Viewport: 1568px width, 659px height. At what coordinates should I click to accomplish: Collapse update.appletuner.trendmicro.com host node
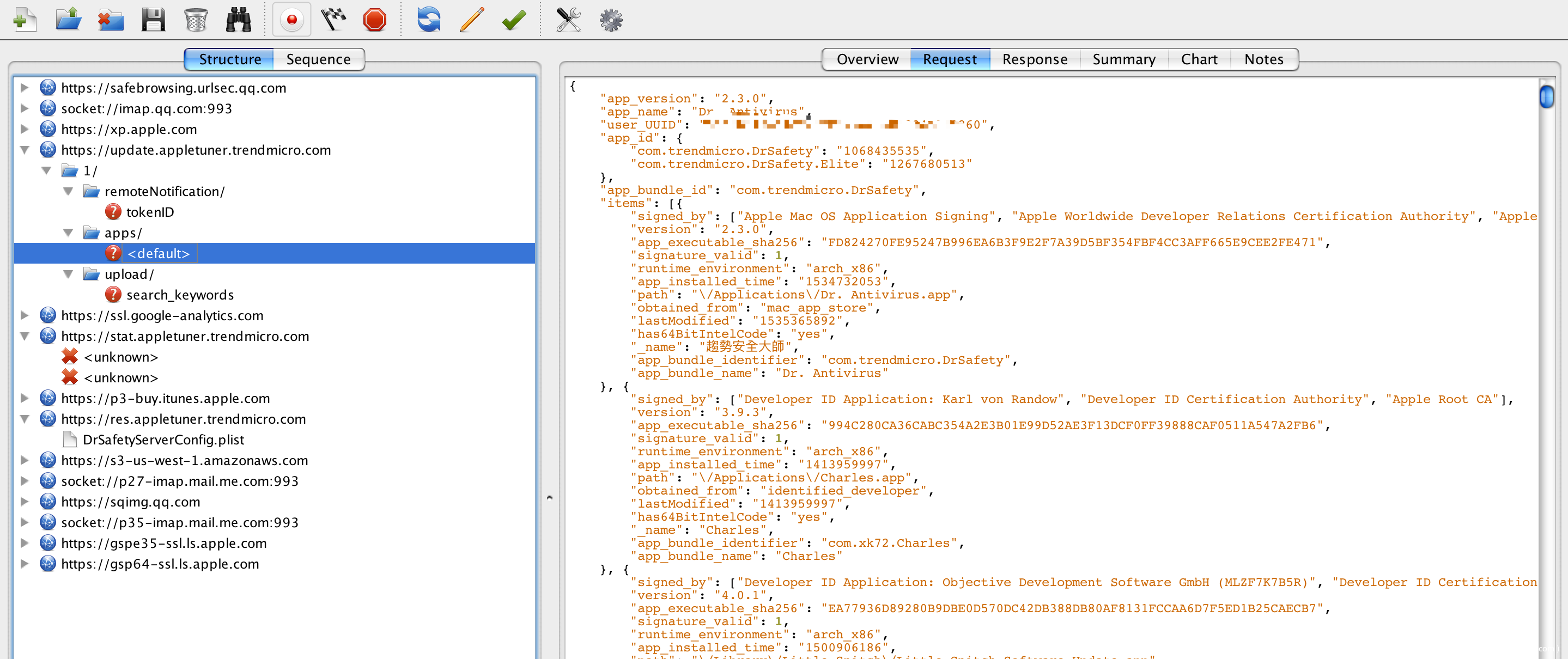tap(25, 150)
